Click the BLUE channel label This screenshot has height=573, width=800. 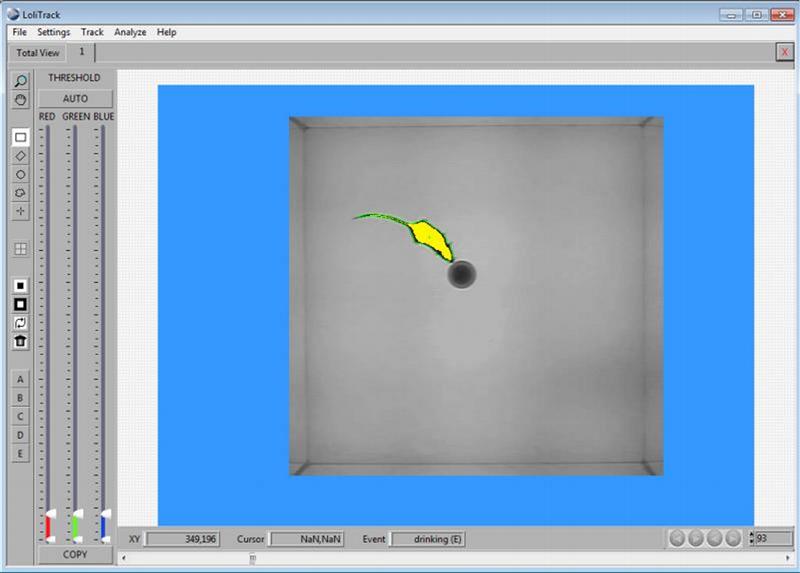104,117
